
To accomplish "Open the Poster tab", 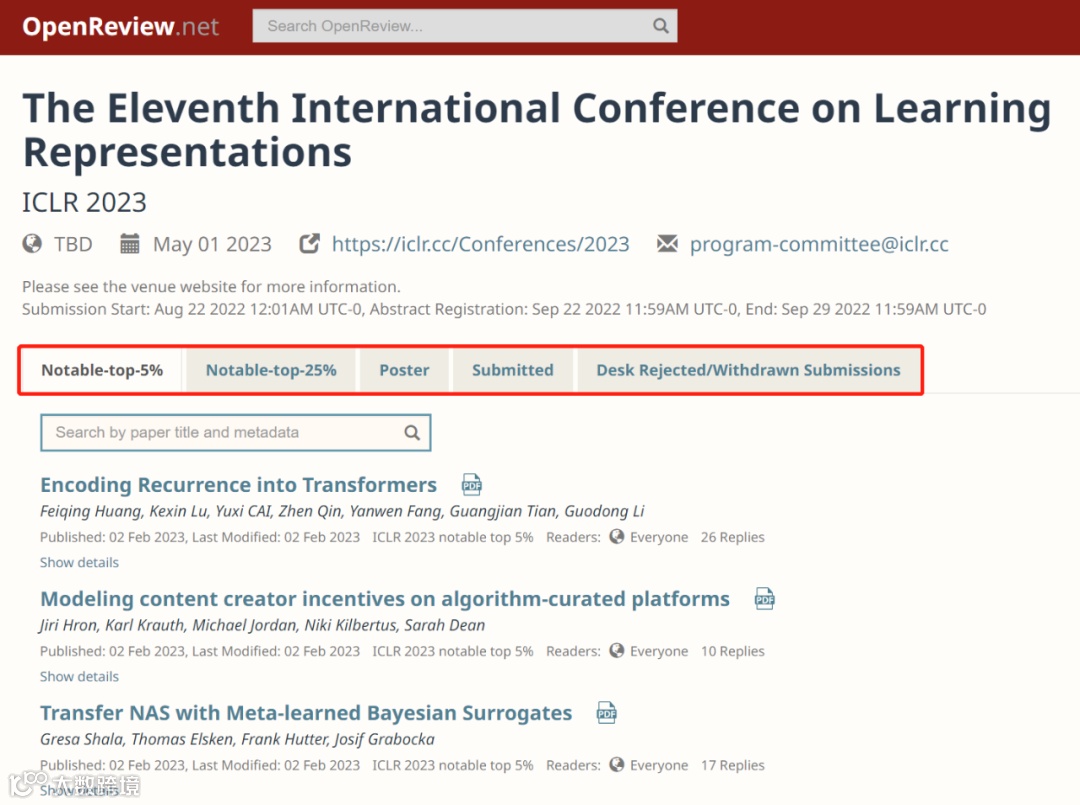I will click(404, 370).
